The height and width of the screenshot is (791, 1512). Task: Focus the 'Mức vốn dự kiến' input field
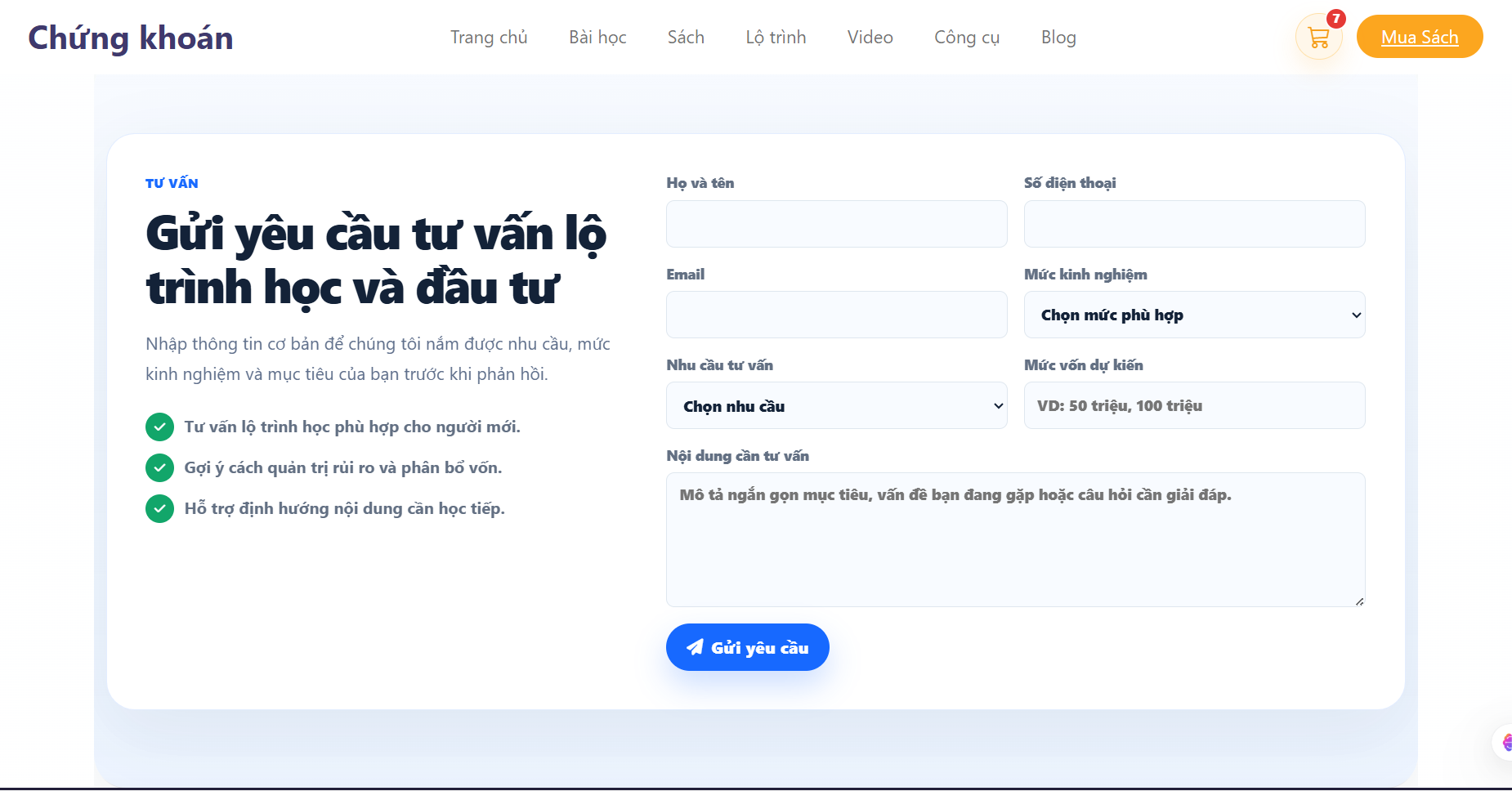[1195, 405]
